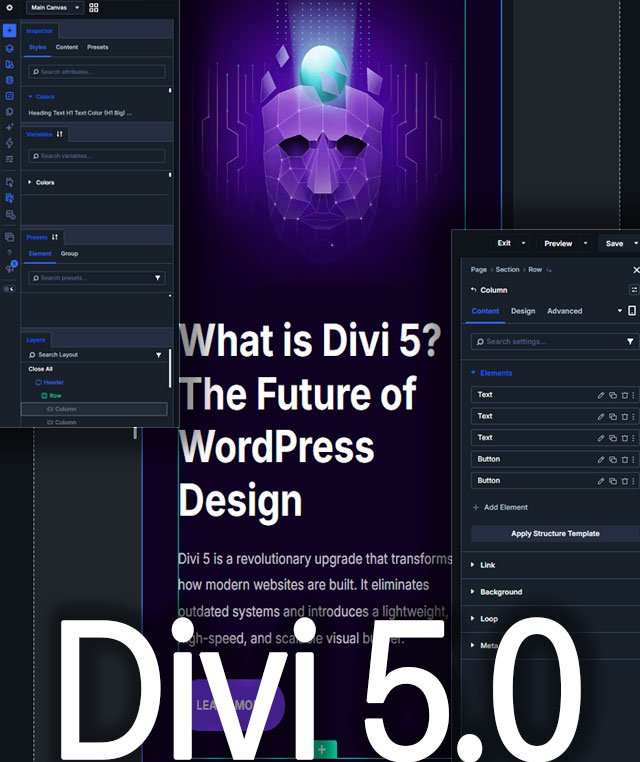Screen dimensions: 640x762
Task: Click the Search settings field
Action: pos(555,342)
